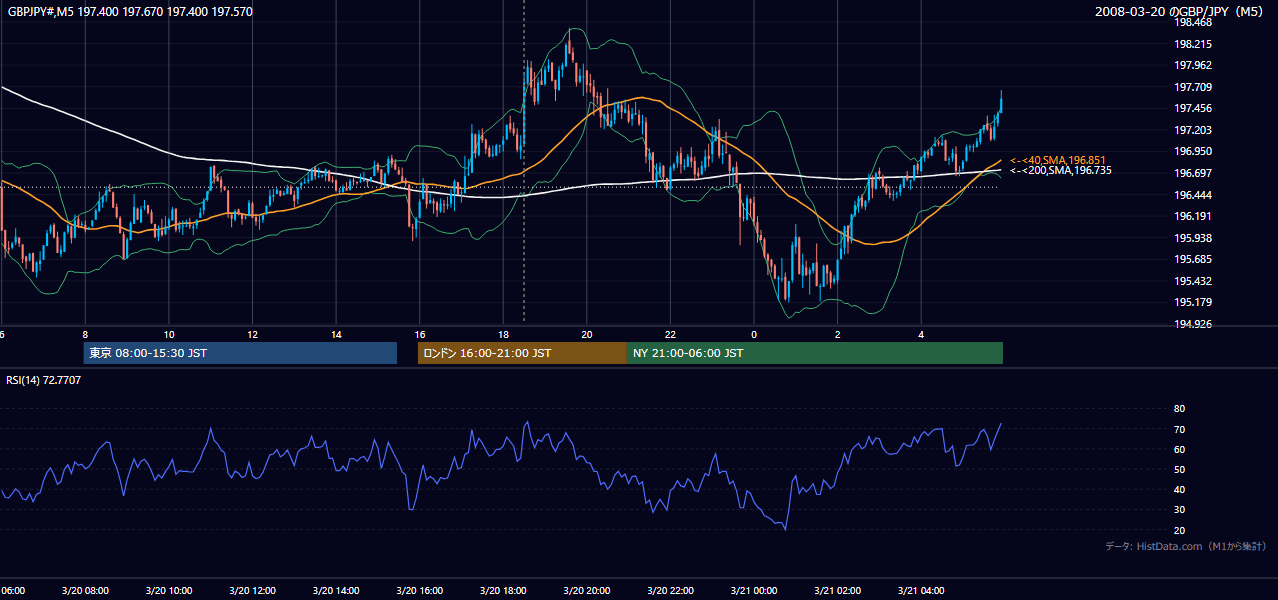Click the RSI axis level 60
Image resolution: width=1278 pixels, height=600 pixels.
pos(1179,449)
